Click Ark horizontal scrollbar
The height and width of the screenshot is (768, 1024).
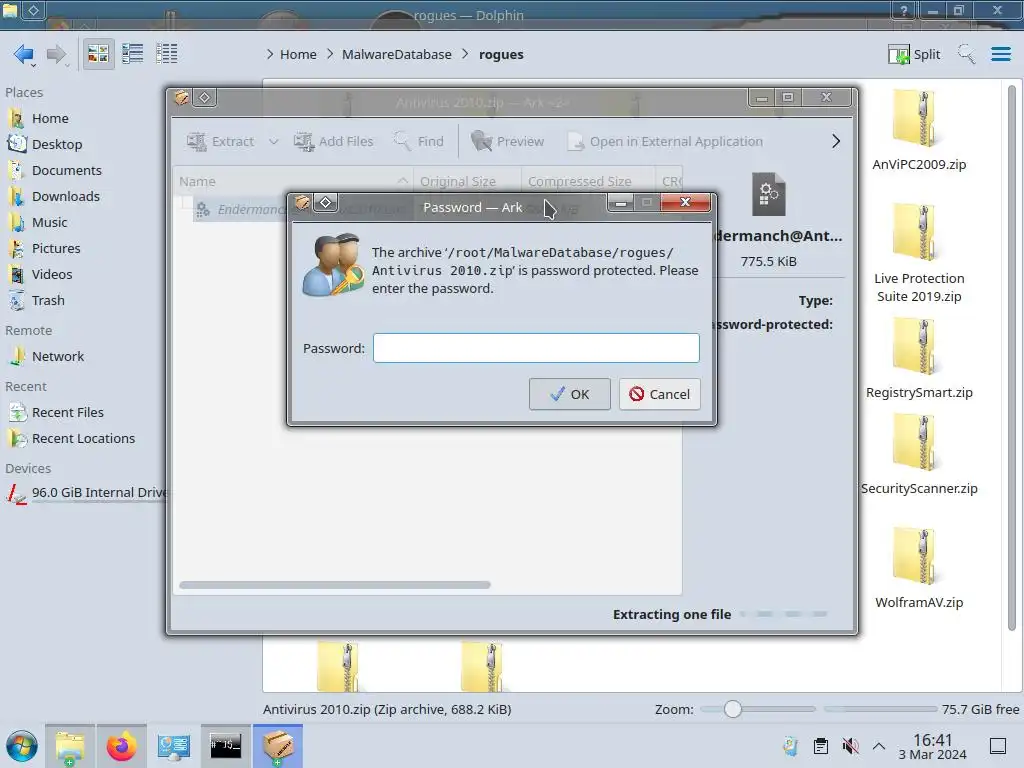click(x=334, y=585)
